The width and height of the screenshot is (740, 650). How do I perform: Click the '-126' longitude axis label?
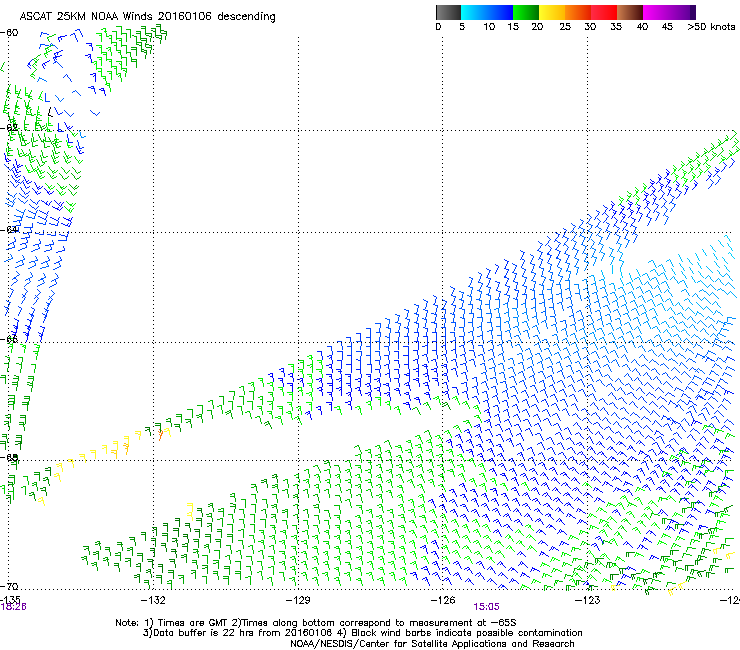point(443,600)
